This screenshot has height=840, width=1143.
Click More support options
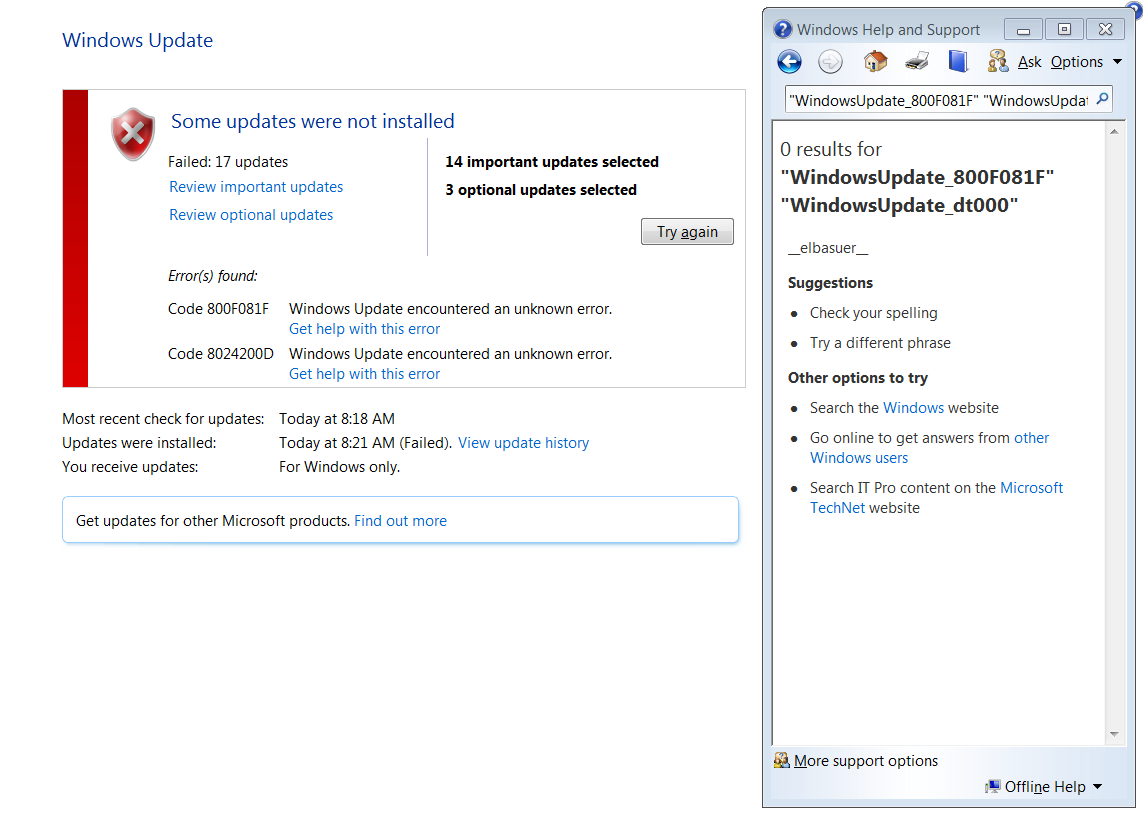(865, 761)
